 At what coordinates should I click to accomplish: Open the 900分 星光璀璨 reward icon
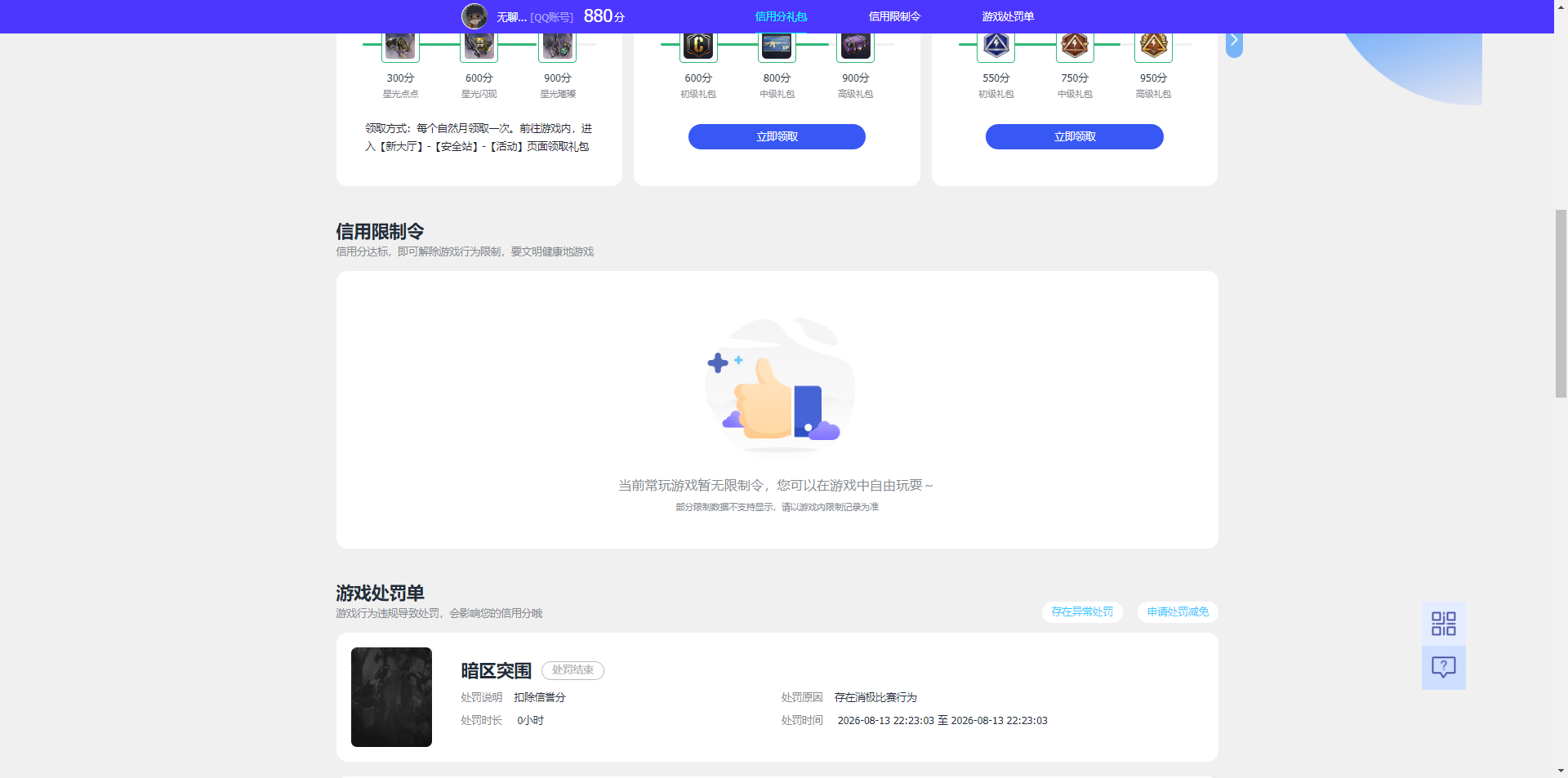tap(558, 47)
